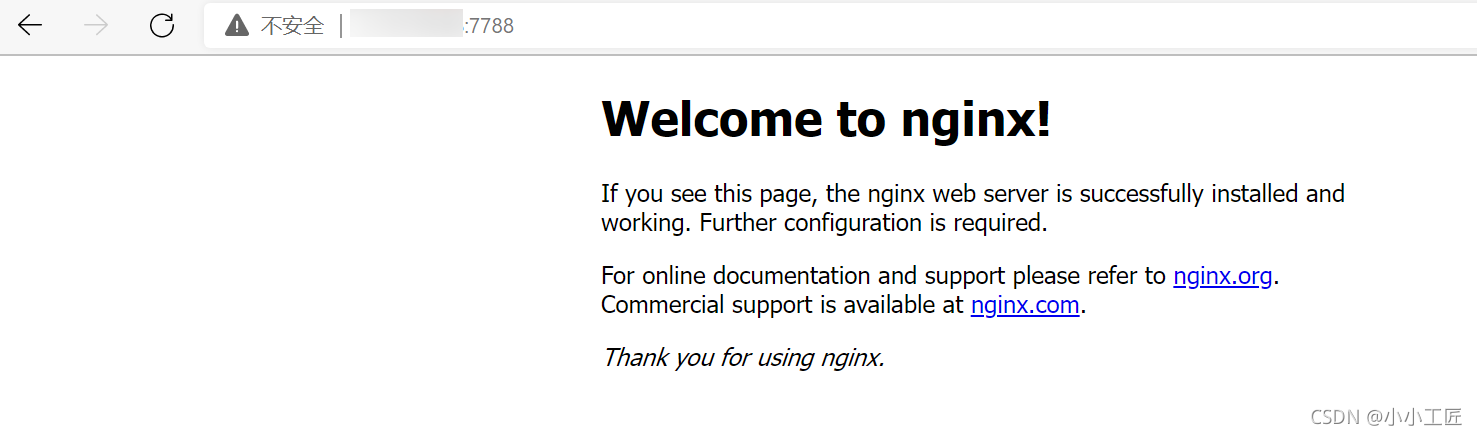Screen dimensions: 1477x435
Task: Click the line starting 'For online documentation'
Action: 940,276
